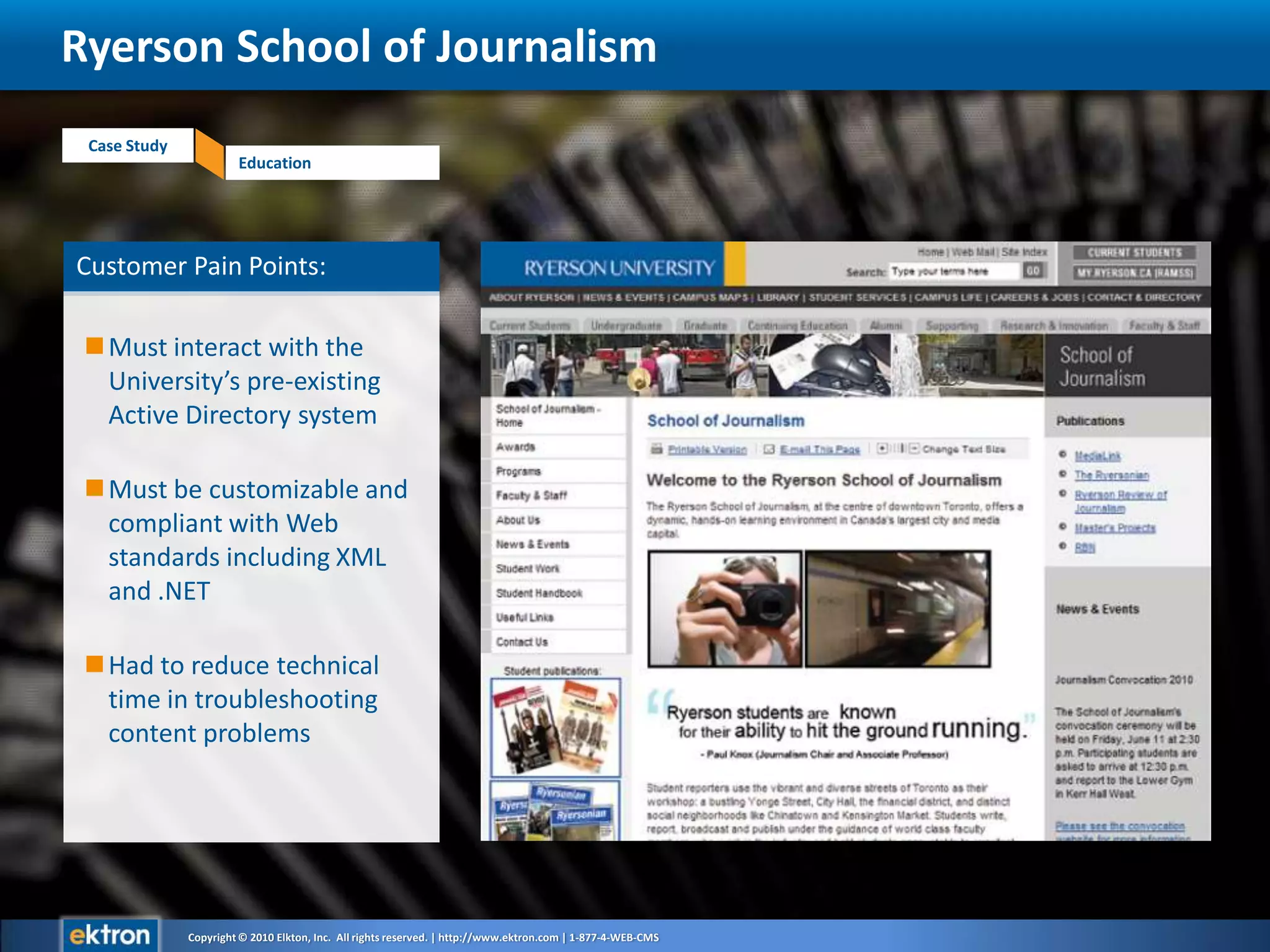Open CONTACT & DIRECTORY in the nav bar
Screen dimensions: 1270x952
[1145, 297]
